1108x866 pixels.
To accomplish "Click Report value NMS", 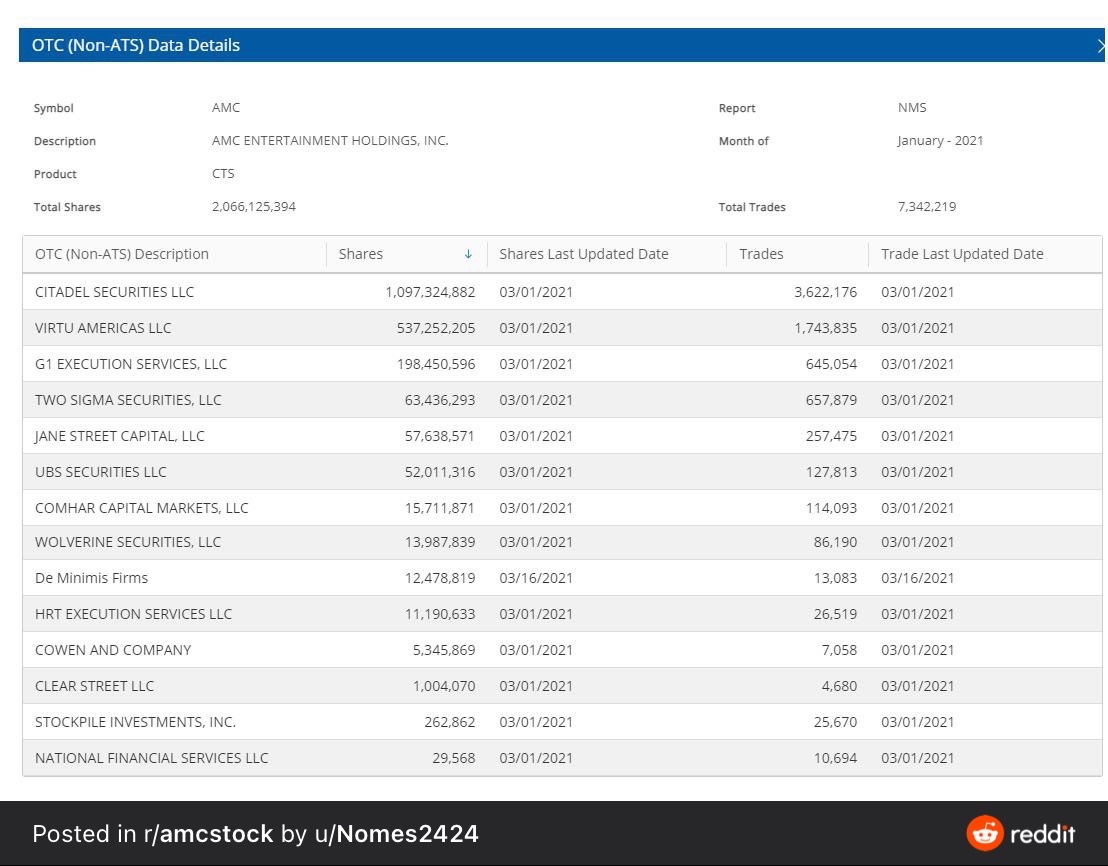I will pos(912,107).
